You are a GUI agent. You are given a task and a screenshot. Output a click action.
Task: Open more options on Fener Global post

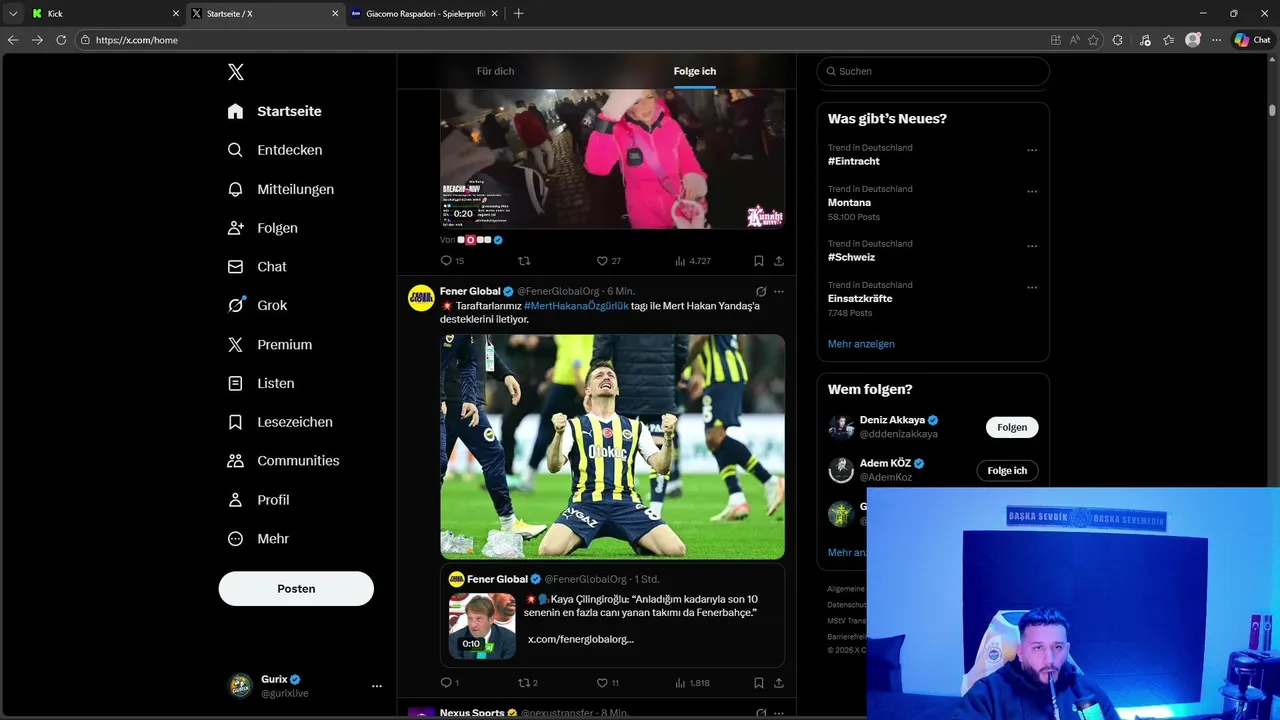click(x=779, y=292)
